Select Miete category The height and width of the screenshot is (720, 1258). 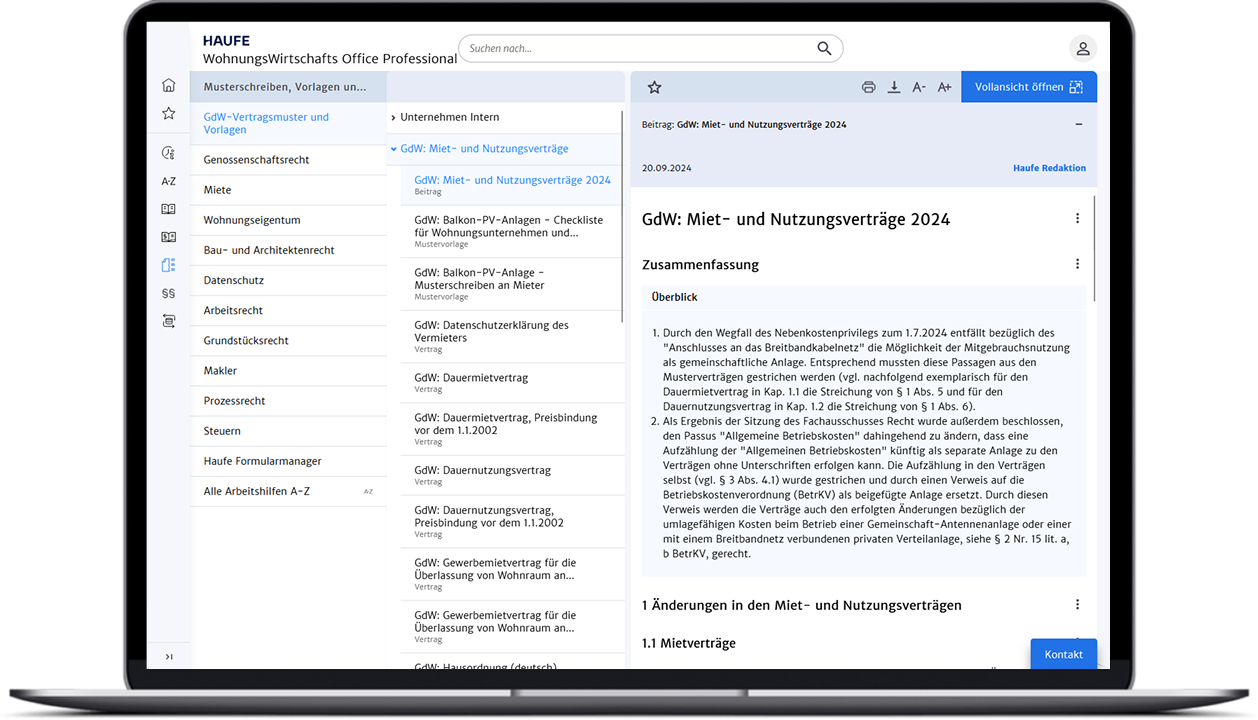[288, 190]
